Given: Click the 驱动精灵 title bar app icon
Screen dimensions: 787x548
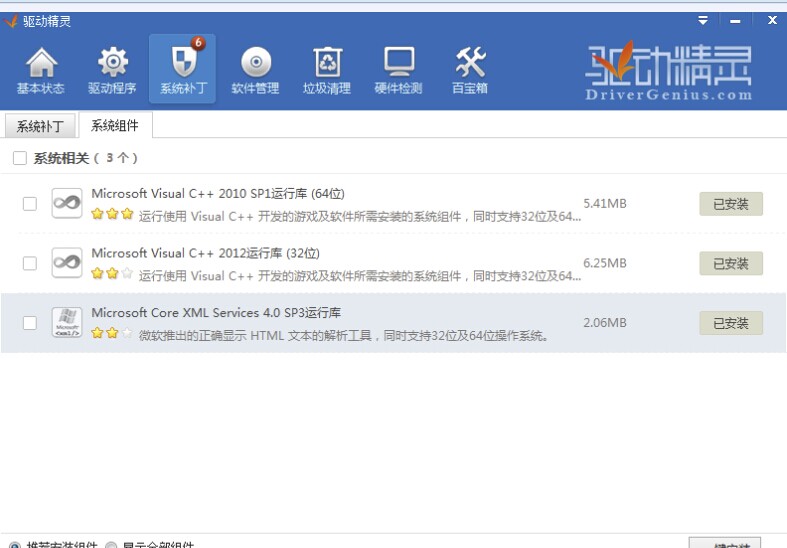Looking at the screenshot, I should (11, 21).
